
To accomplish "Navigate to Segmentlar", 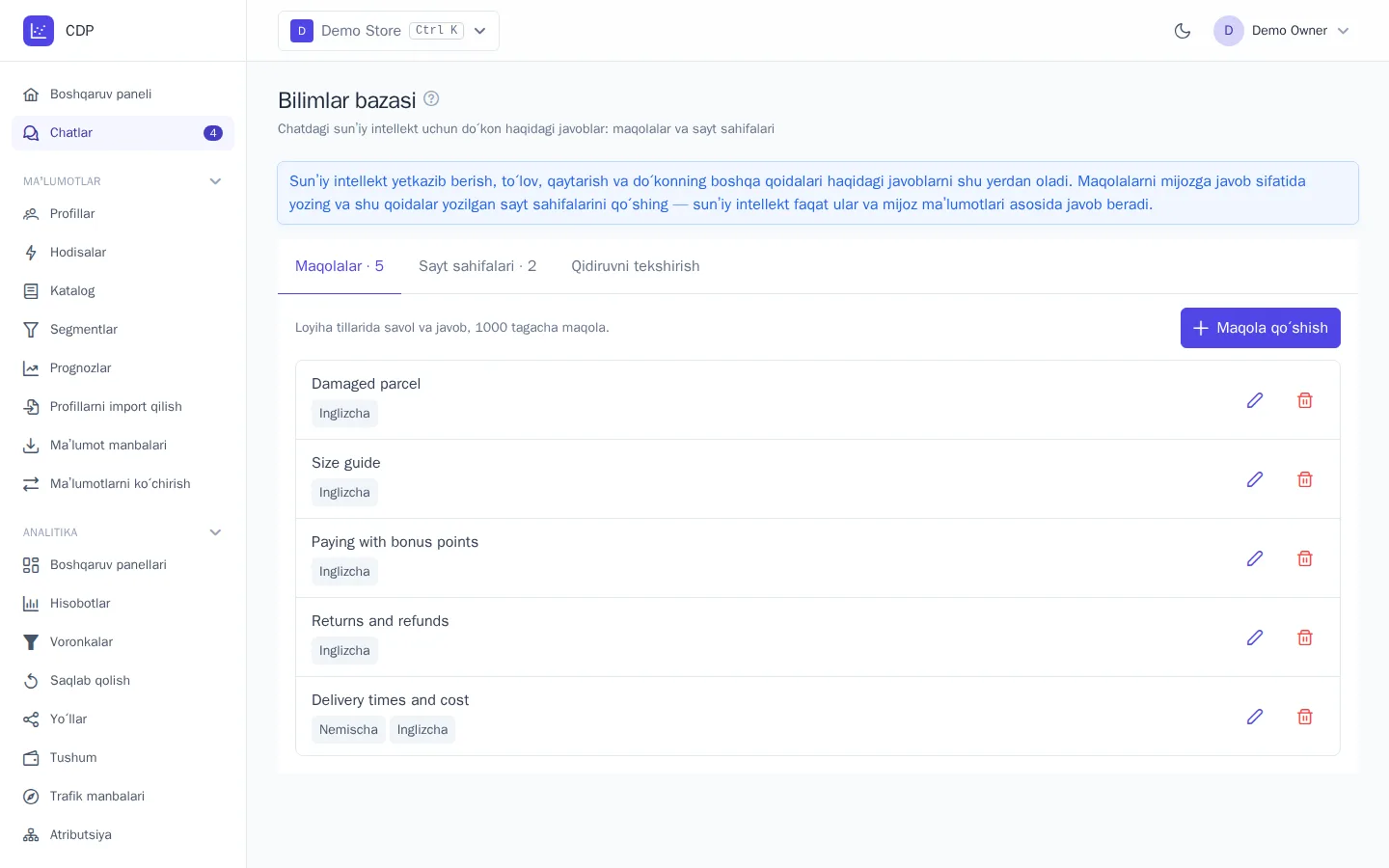I will tap(123, 330).
